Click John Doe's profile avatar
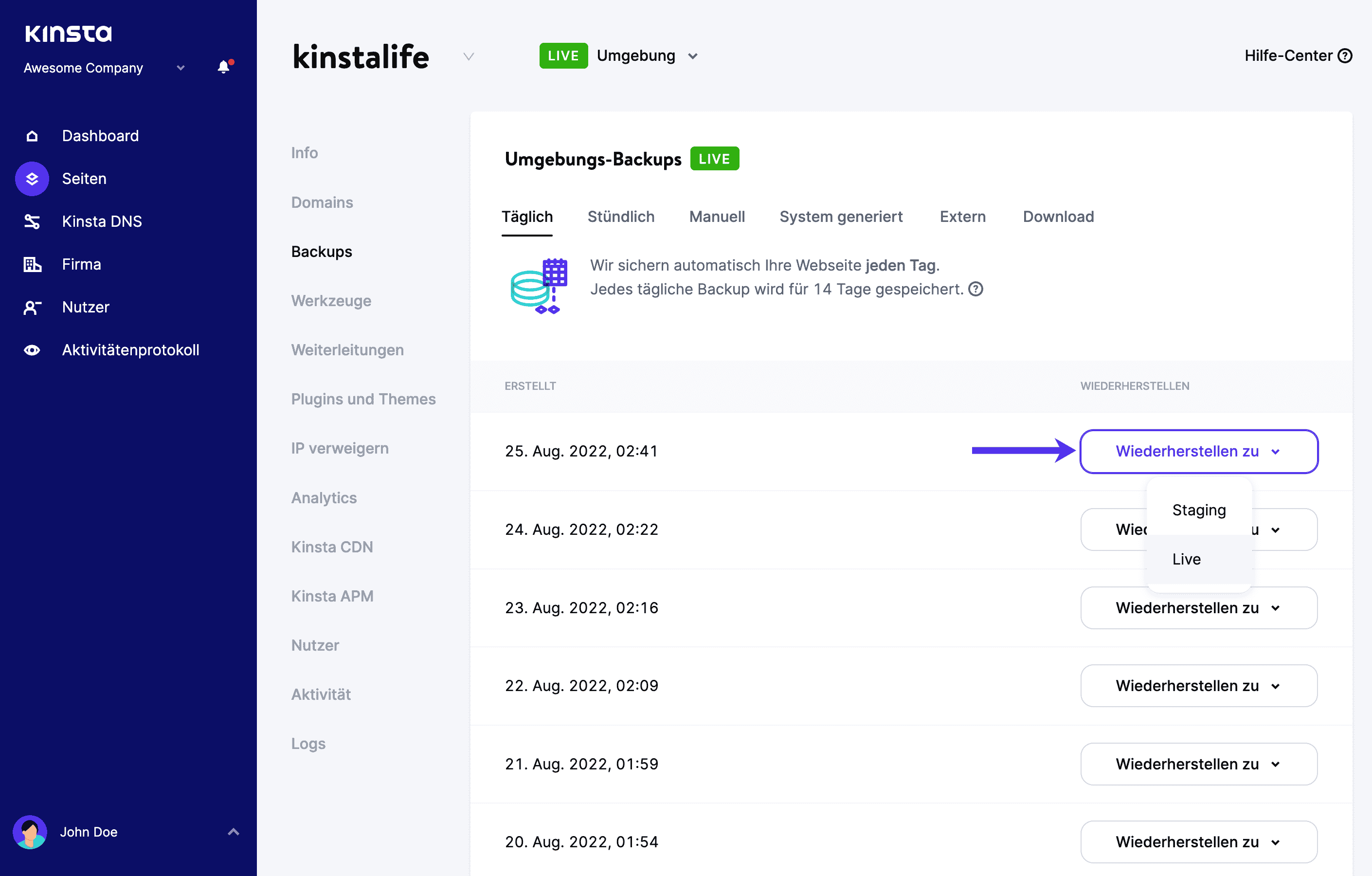The height and width of the screenshot is (876, 1372). [30, 832]
